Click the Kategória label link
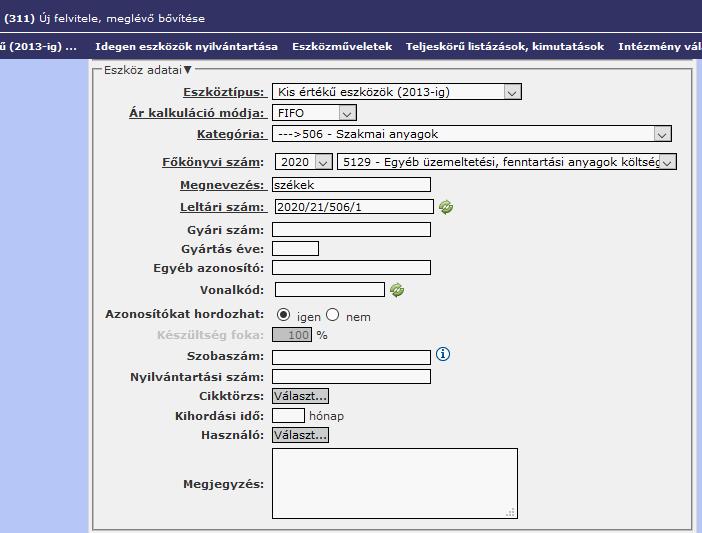702x533 pixels. click(231, 134)
